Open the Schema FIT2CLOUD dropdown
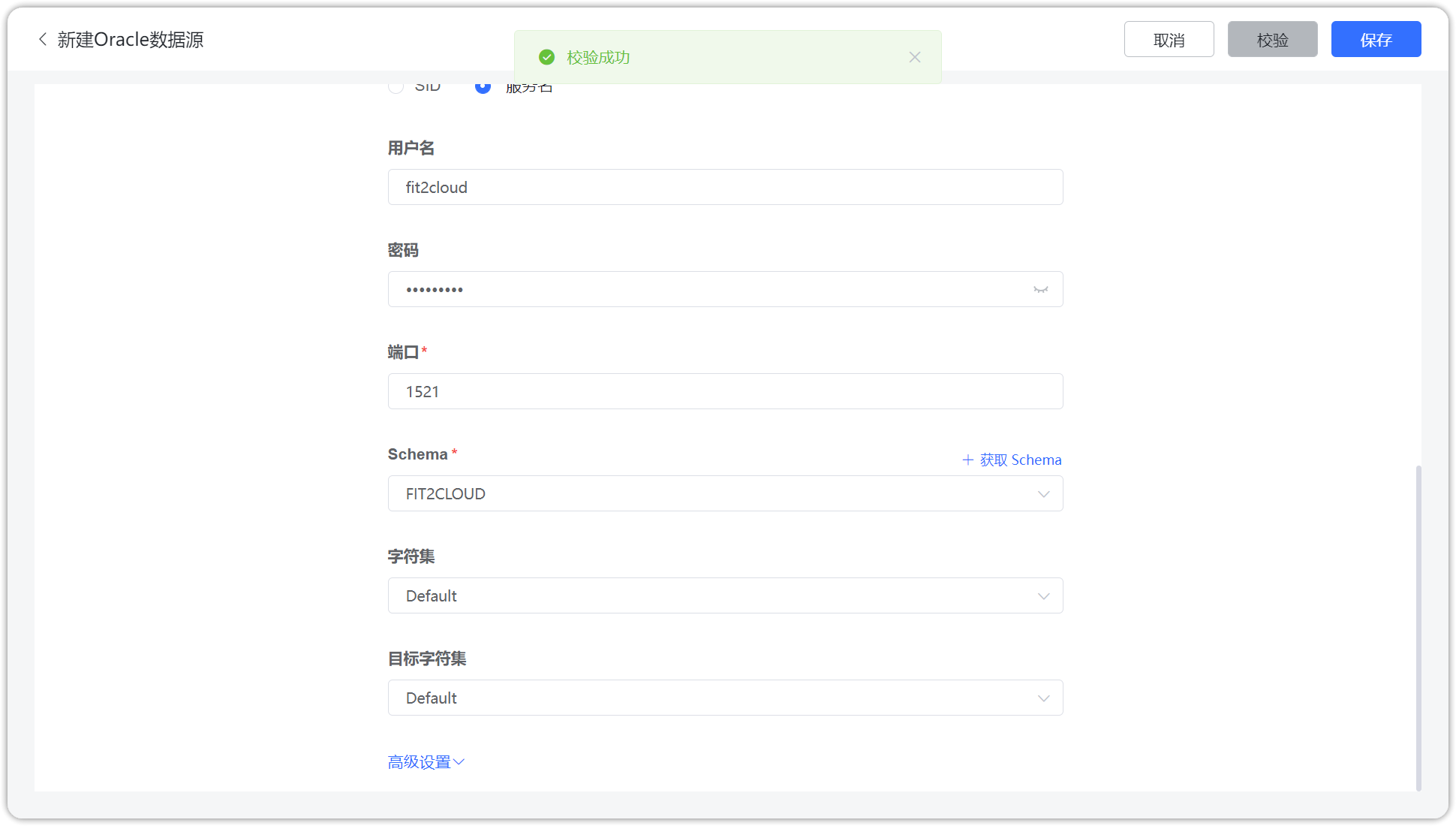Viewport: 1456px width, 826px height. [x=725, y=493]
